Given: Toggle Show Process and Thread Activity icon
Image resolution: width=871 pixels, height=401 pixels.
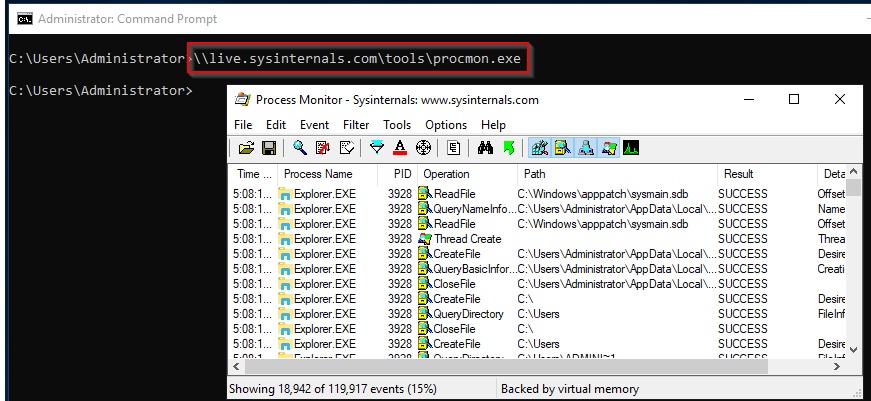Looking at the screenshot, I should (x=609, y=148).
